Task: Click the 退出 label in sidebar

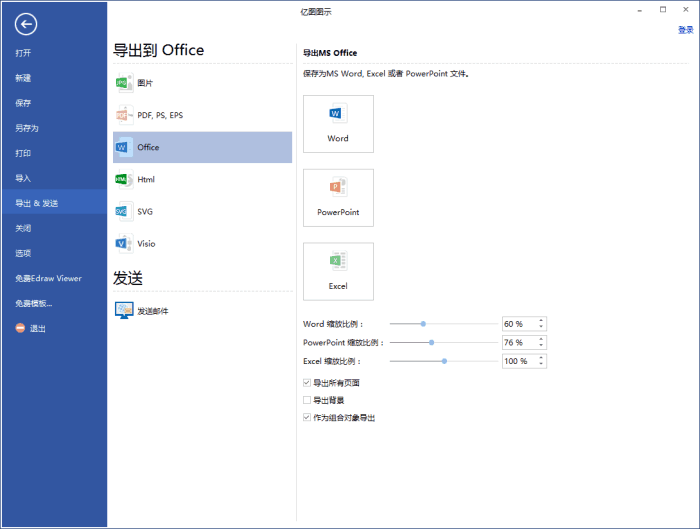Action: (38, 329)
